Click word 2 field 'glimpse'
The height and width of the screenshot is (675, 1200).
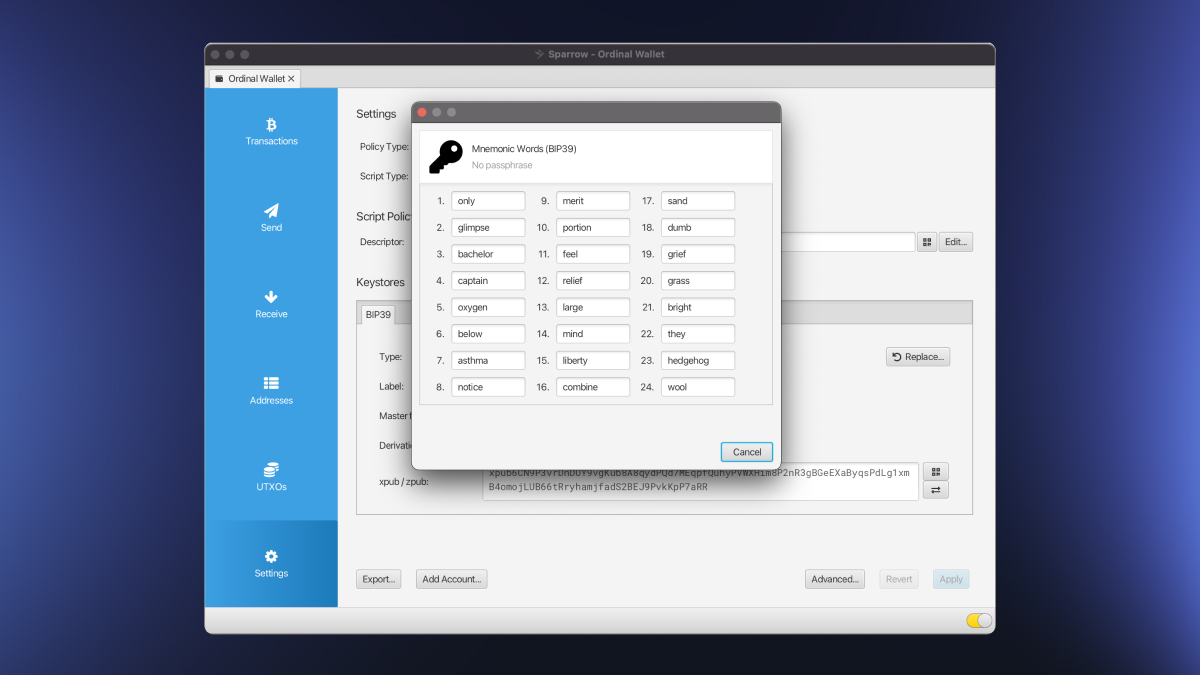click(x=488, y=227)
